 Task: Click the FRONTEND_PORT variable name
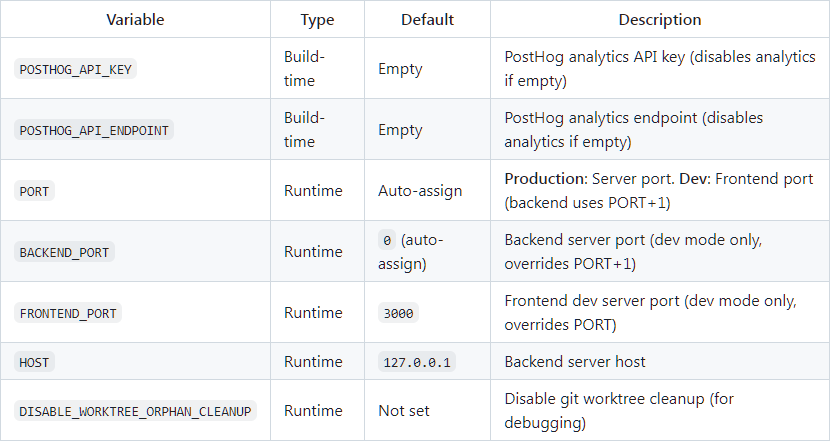pyautogui.click(x=68, y=313)
